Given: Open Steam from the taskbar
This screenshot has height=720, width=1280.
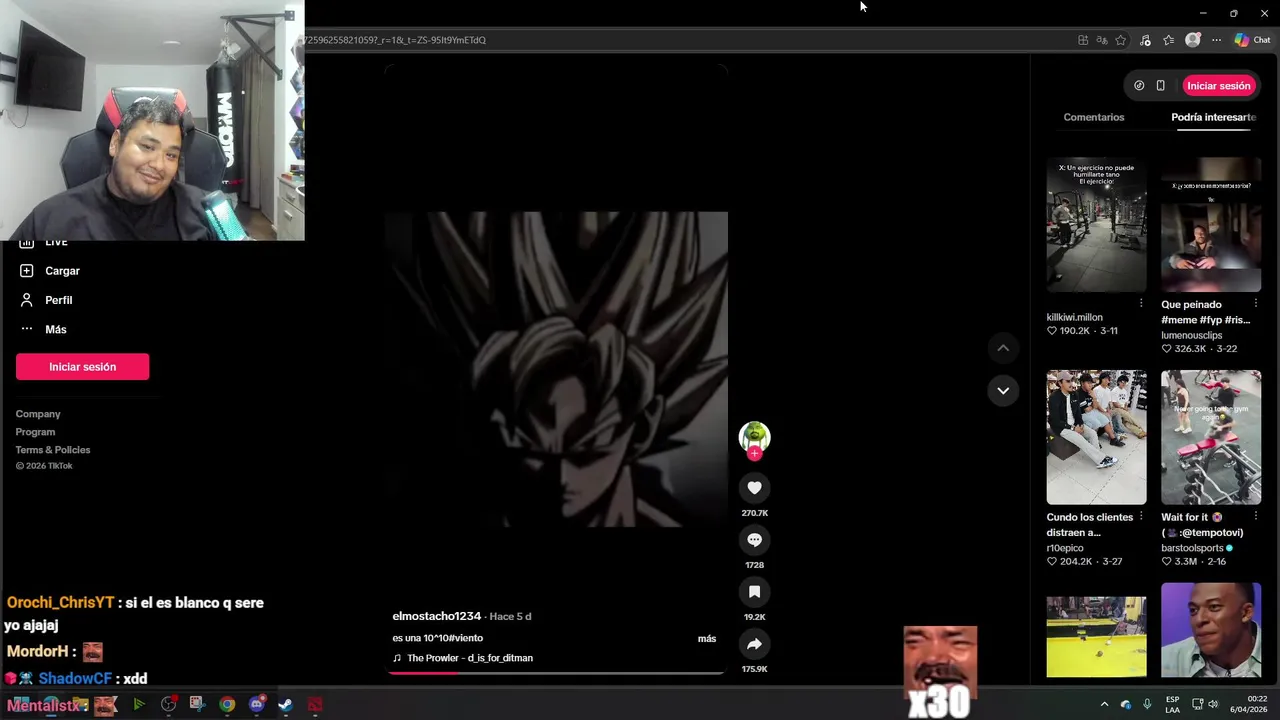Looking at the screenshot, I should tap(285, 704).
